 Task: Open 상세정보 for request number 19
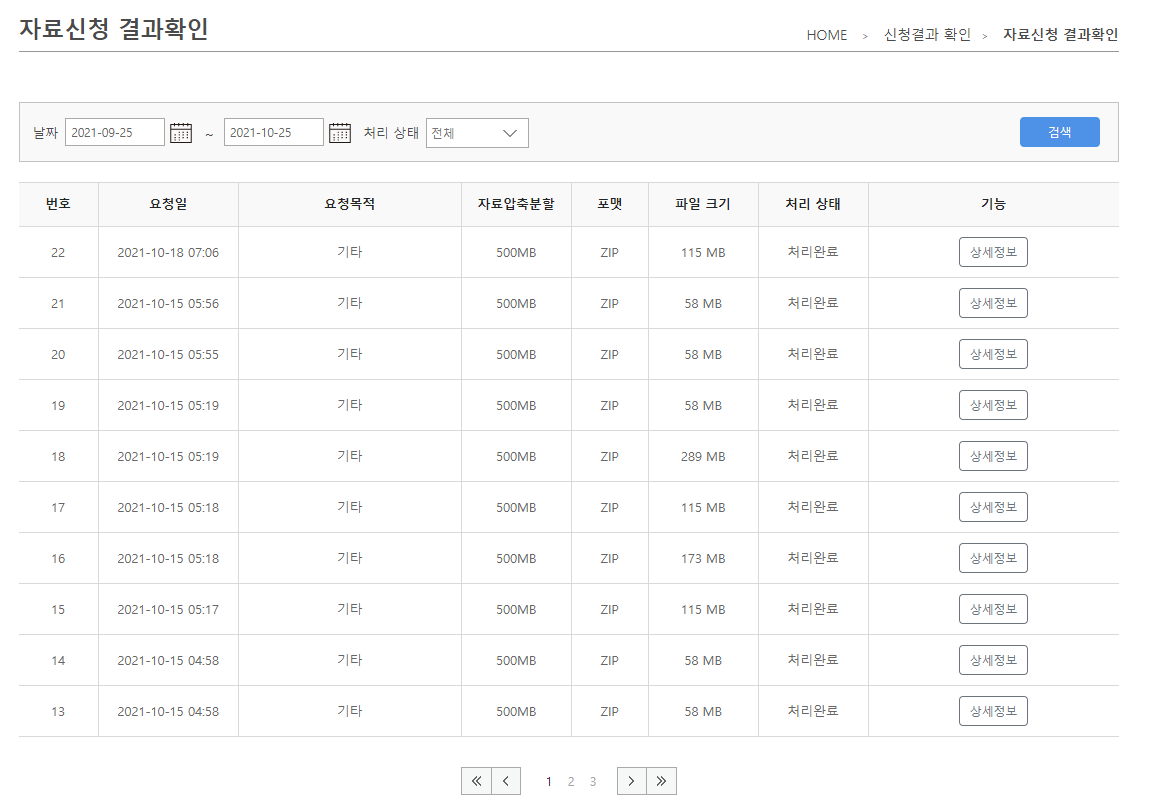coord(993,405)
